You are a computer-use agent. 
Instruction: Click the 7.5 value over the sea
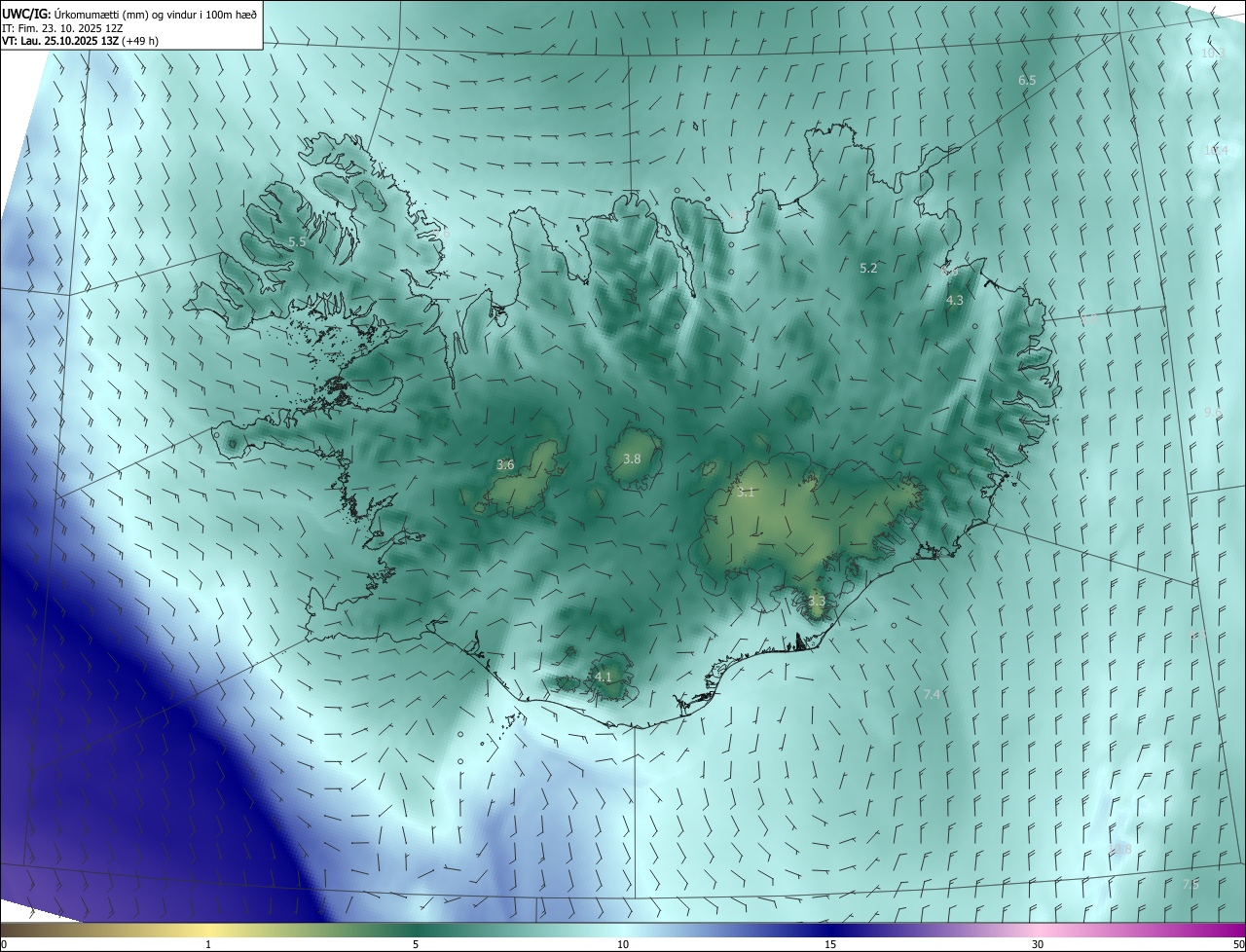[1191, 885]
